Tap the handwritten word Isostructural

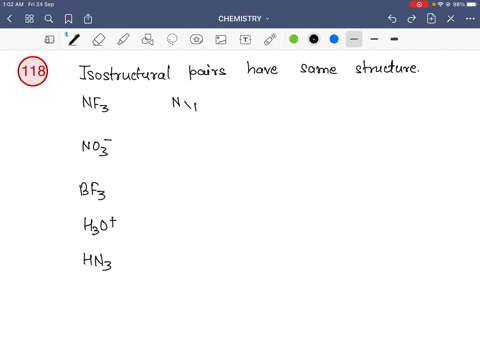tap(125, 73)
